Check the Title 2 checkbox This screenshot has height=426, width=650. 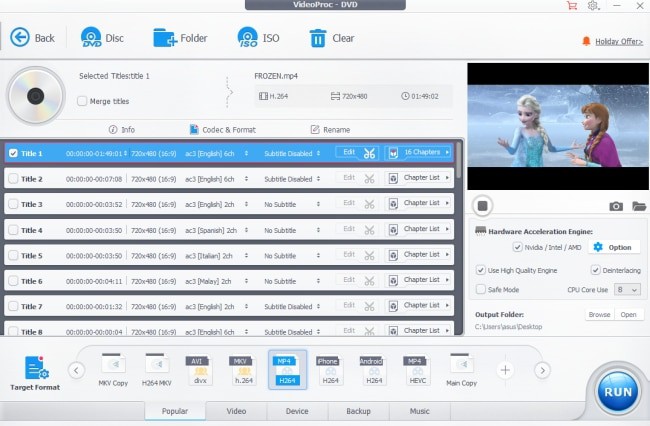point(13,179)
